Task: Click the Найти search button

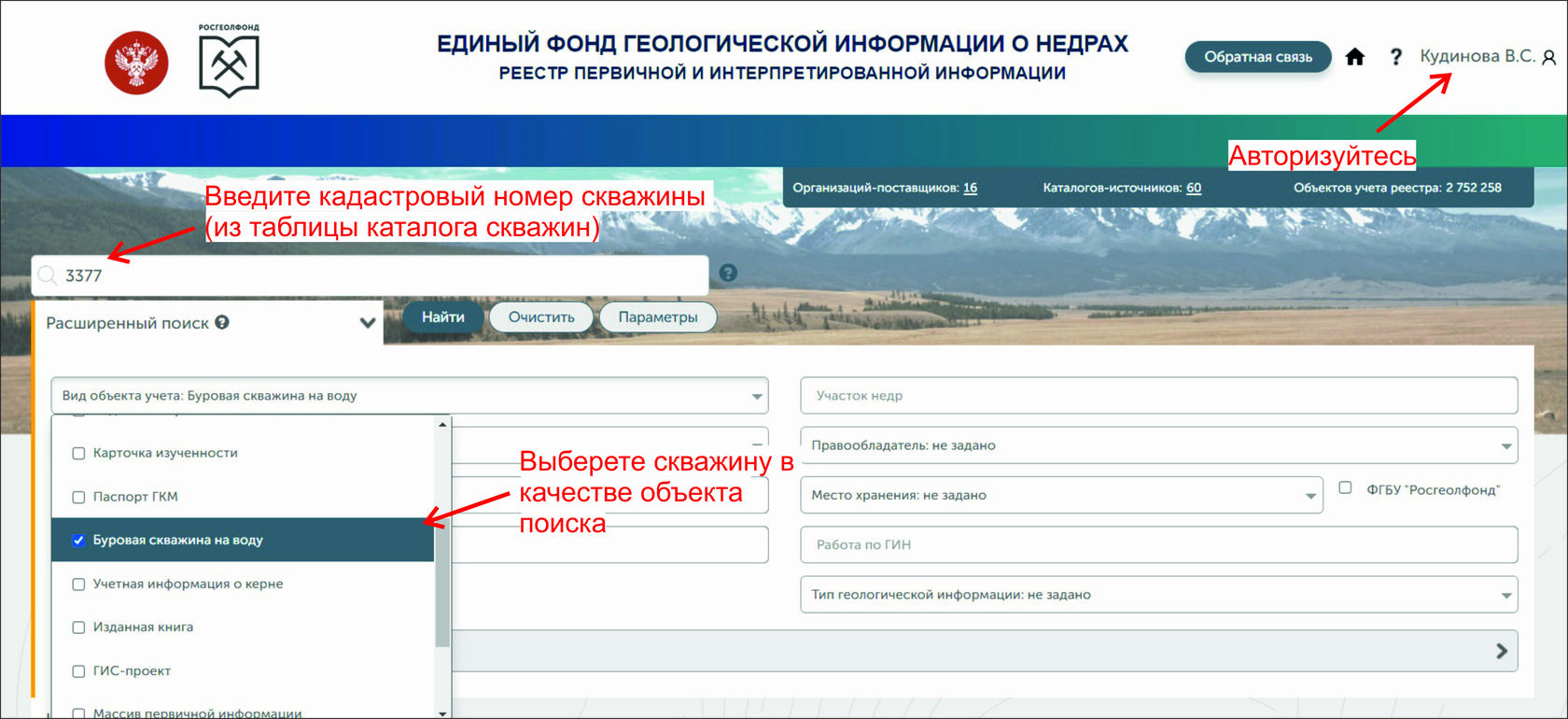Action: pyautogui.click(x=443, y=317)
